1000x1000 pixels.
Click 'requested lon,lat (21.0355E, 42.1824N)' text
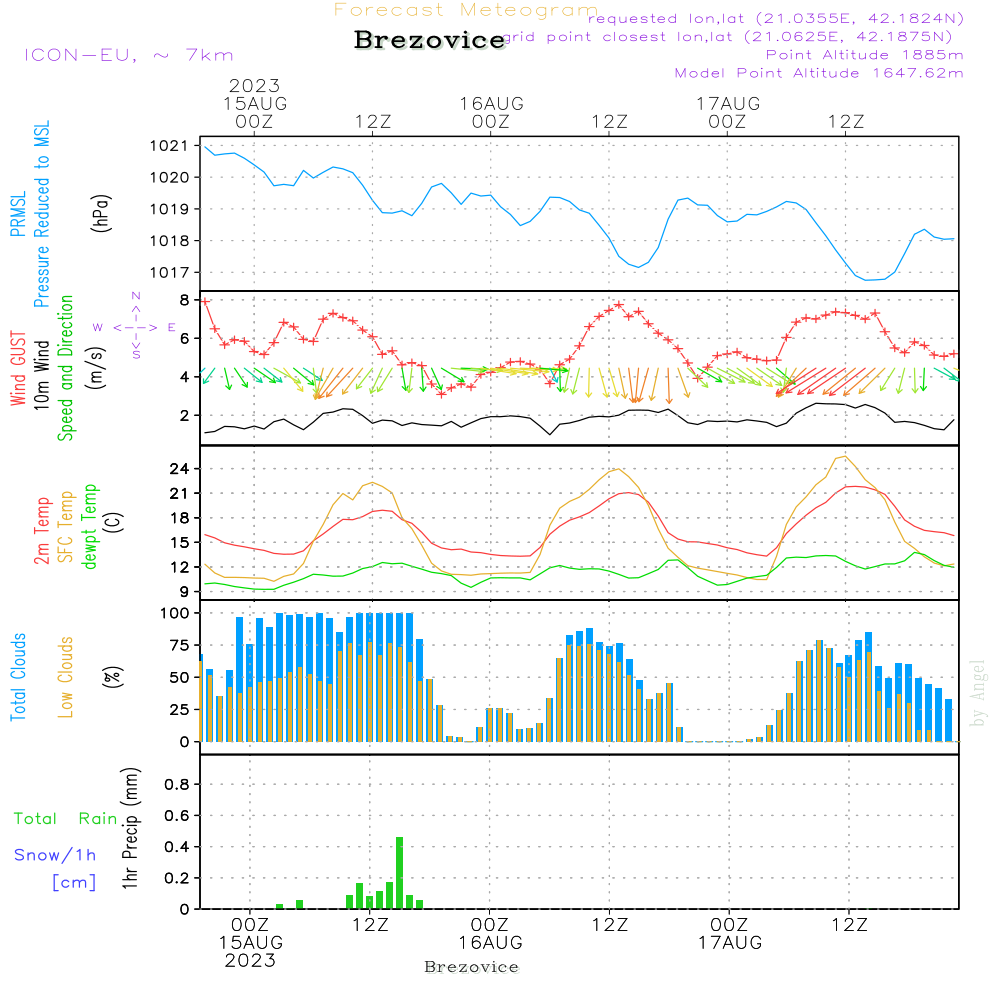(x=776, y=19)
